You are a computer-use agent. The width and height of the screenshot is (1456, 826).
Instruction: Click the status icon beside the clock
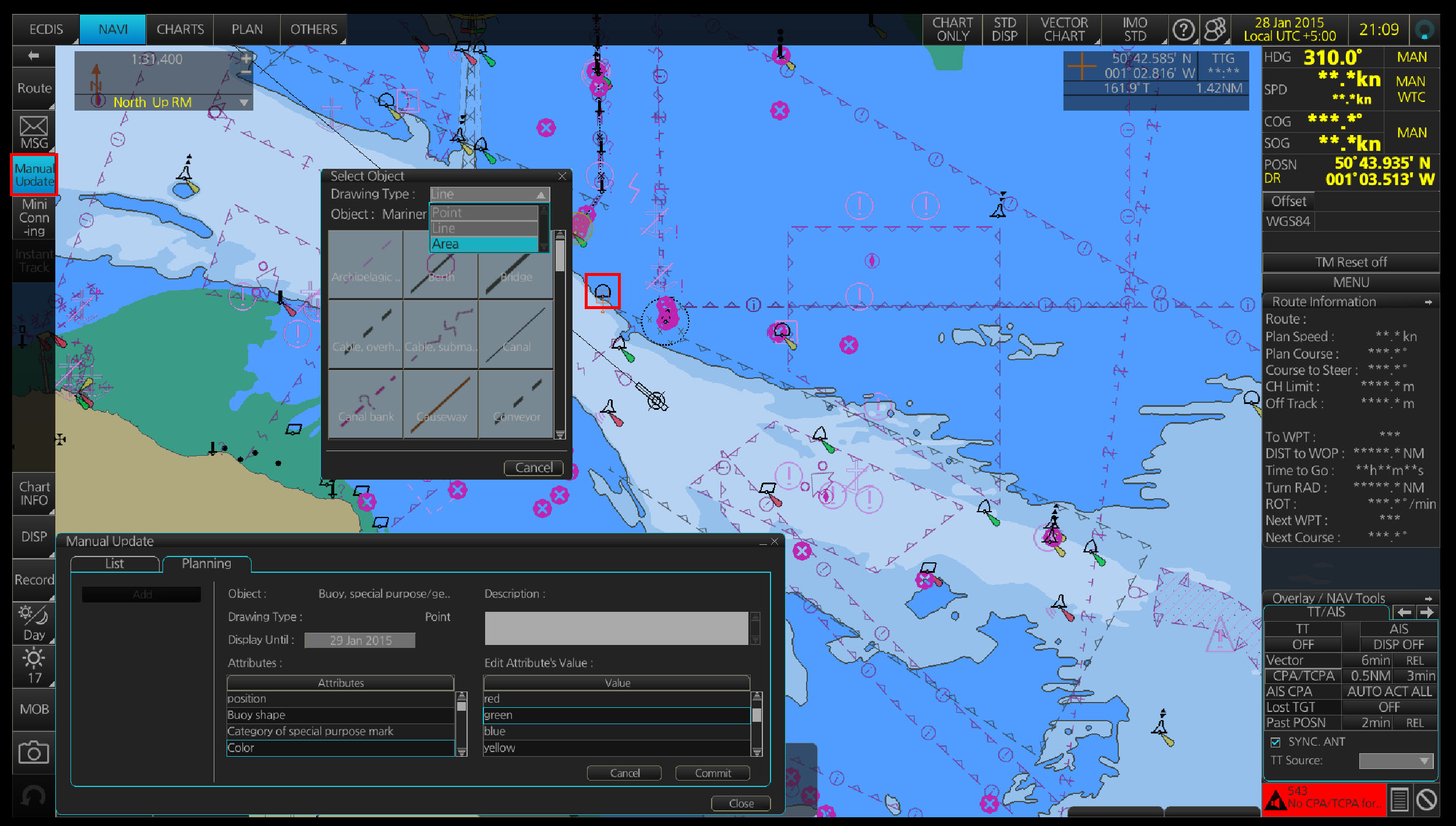(x=1425, y=29)
